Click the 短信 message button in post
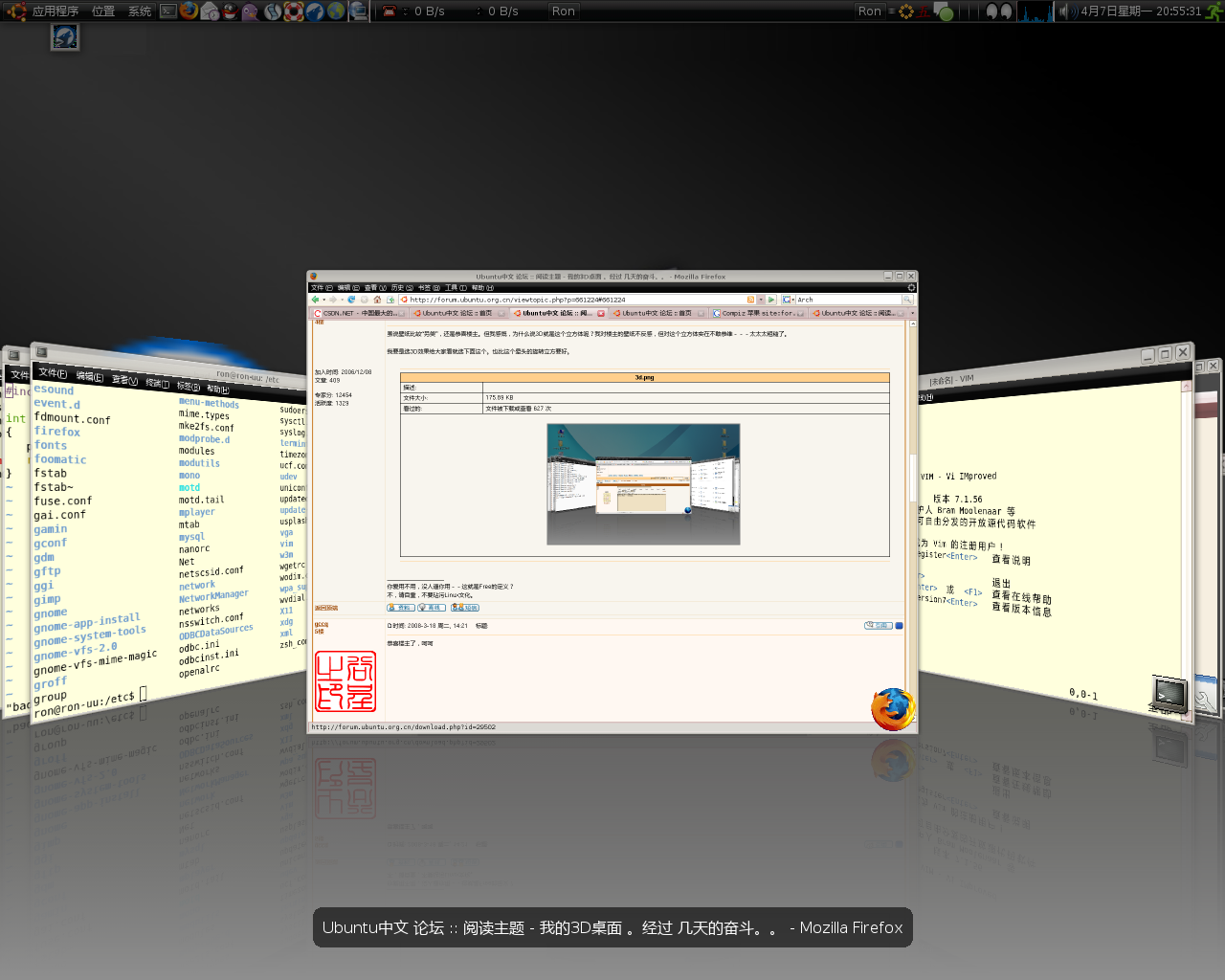This screenshot has width=1225, height=980. click(x=465, y=607)
